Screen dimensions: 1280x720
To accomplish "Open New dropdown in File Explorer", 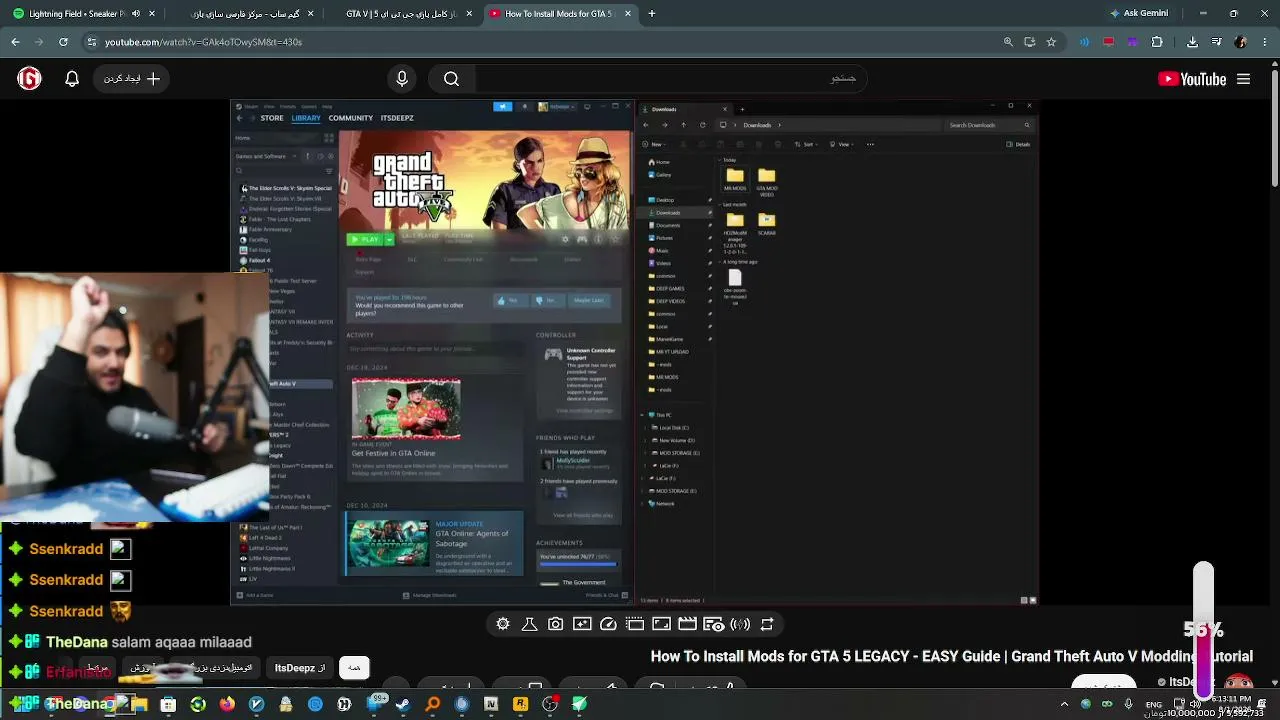I will [656, 144].
